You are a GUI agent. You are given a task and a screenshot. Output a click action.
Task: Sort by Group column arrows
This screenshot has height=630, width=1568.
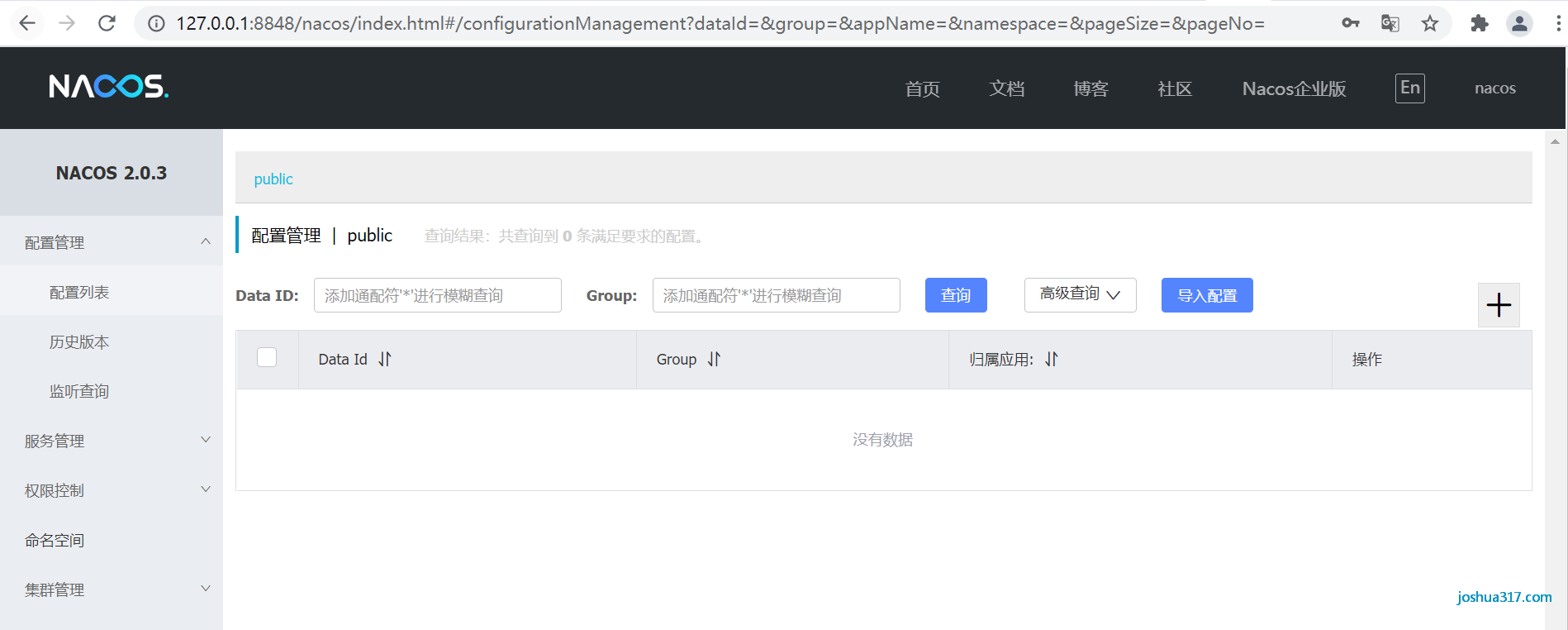pyautogui.click(x=714, y=360)
